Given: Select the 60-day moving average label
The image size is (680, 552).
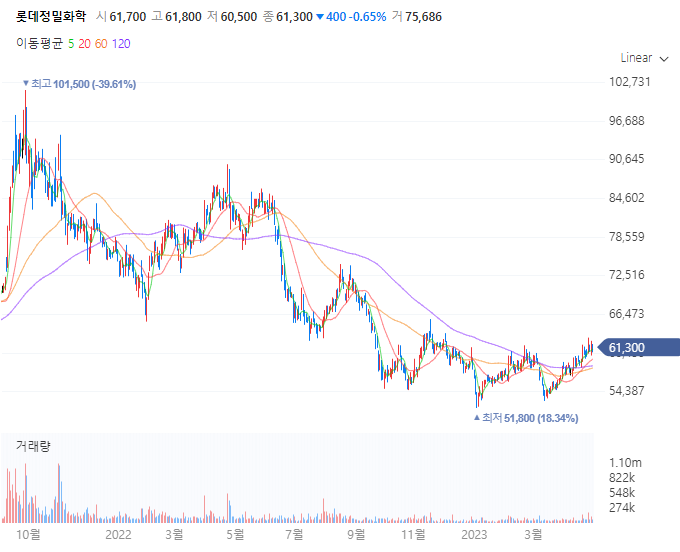Looking at the screenshot, I should click(101, 44).
